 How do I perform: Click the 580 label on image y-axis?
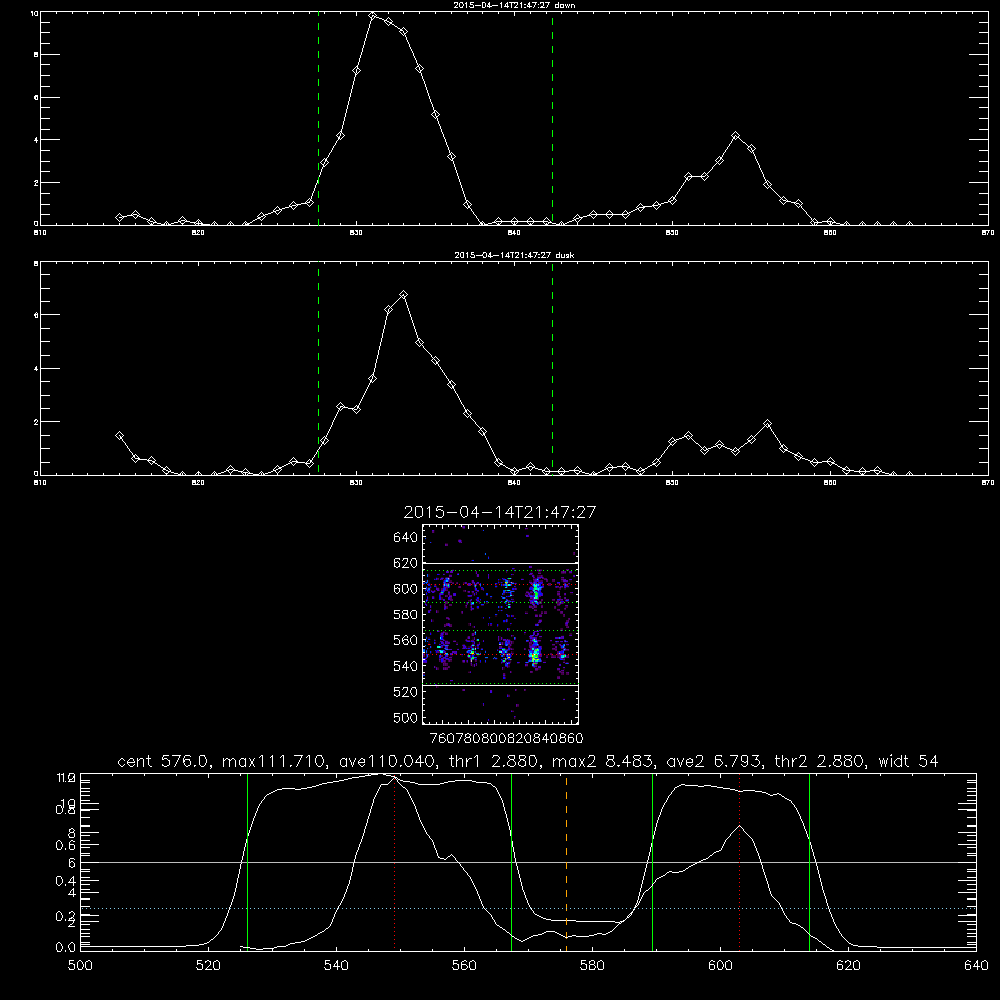pos(405,615)
